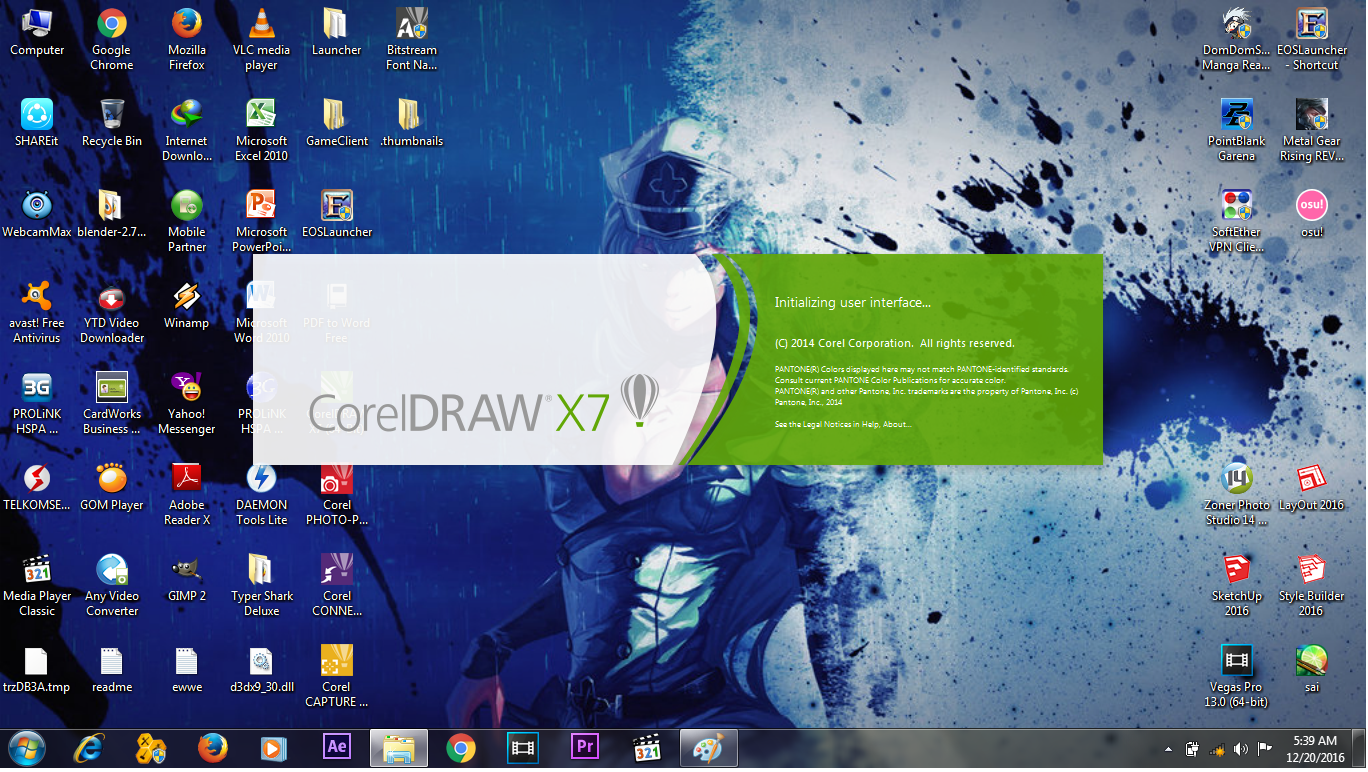Click the .thumbnails folder on the desktop
Screen dimensions: 1368x772
412,124
